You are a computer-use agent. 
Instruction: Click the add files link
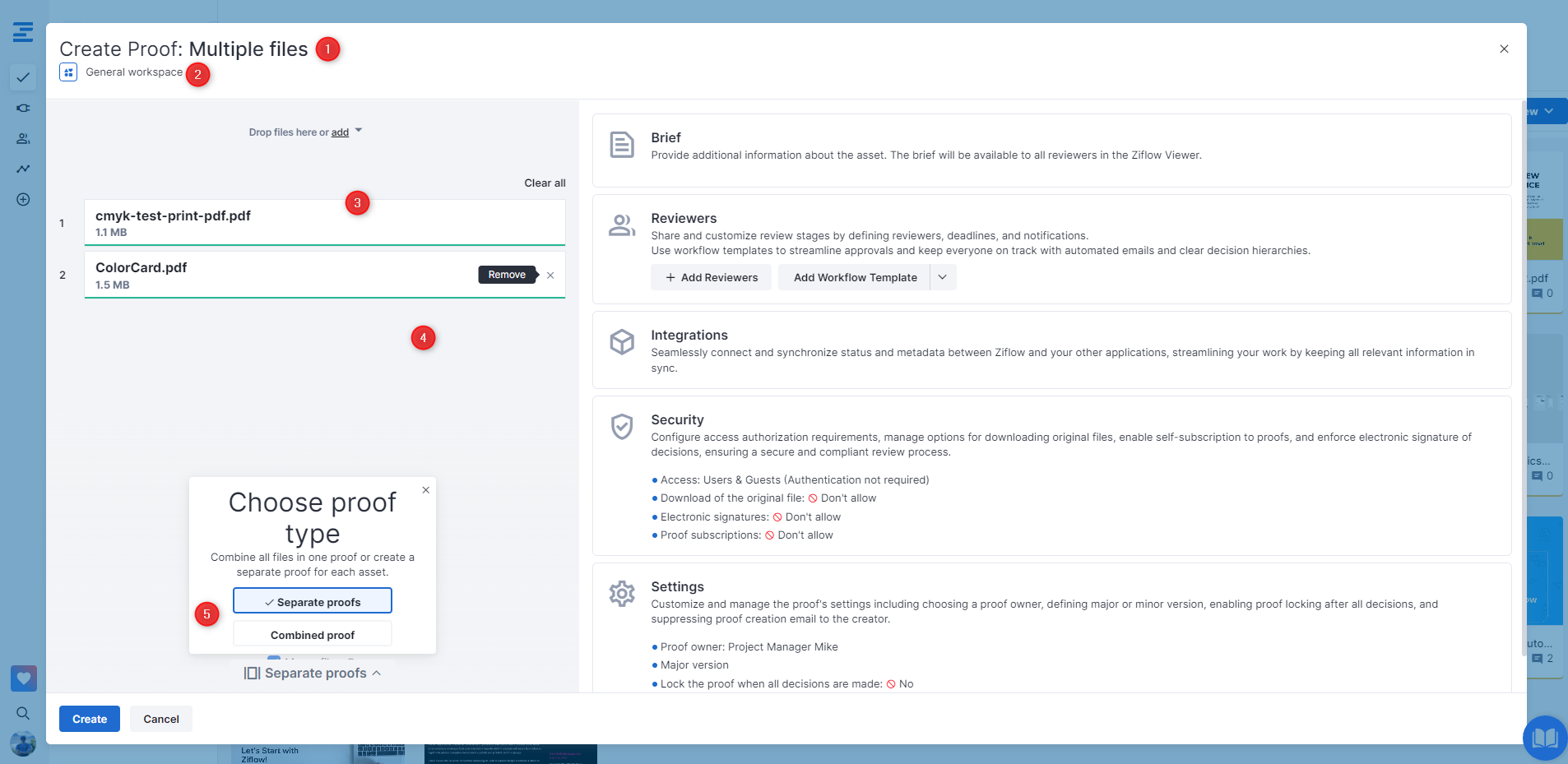point(340,132)
